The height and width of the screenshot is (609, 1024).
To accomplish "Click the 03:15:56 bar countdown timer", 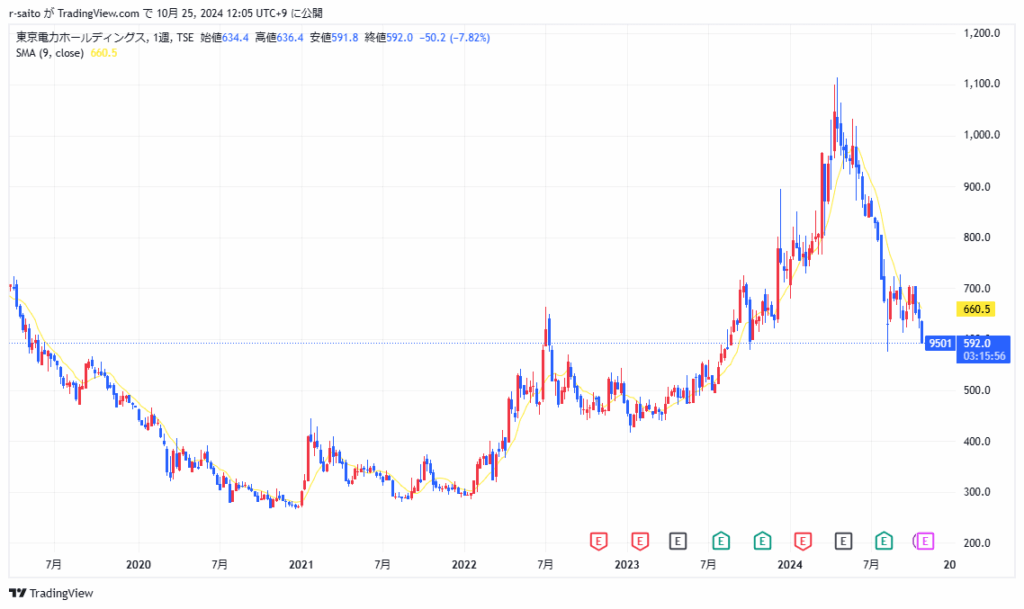I will click(x=983, y=355).
